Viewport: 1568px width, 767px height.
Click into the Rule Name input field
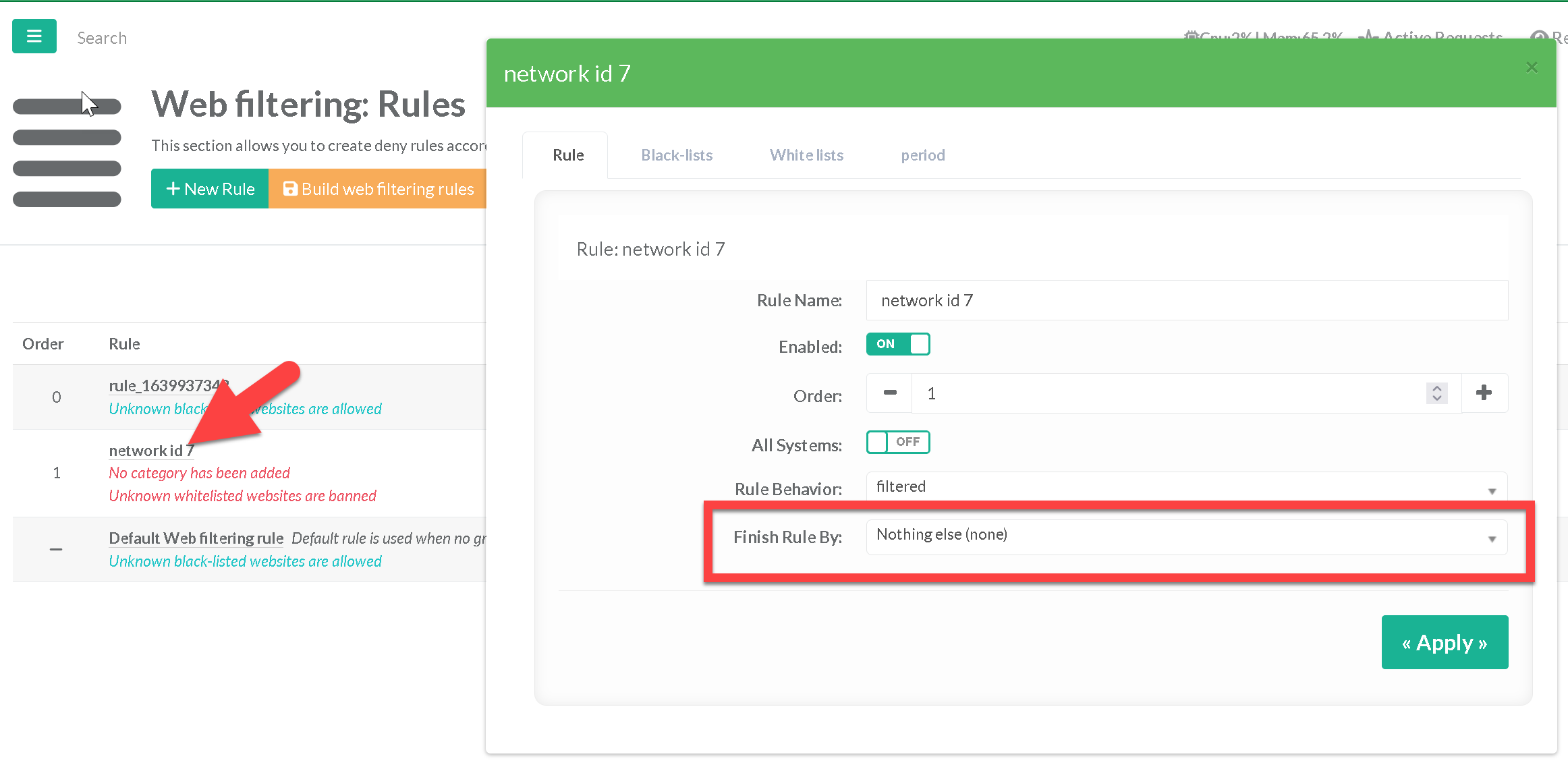click(1186, 300)
